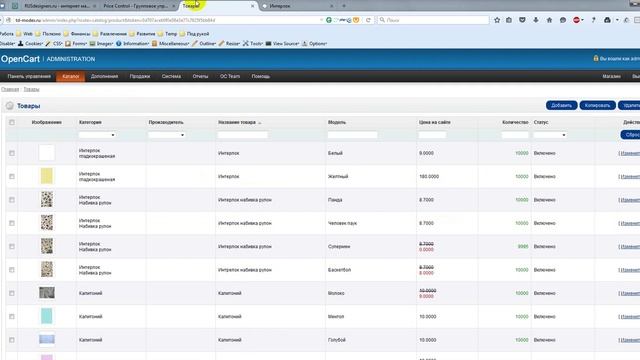Open Images menu in Web Developer toolbar
This screenshot has height=360, width=640.
click(102, 43)
